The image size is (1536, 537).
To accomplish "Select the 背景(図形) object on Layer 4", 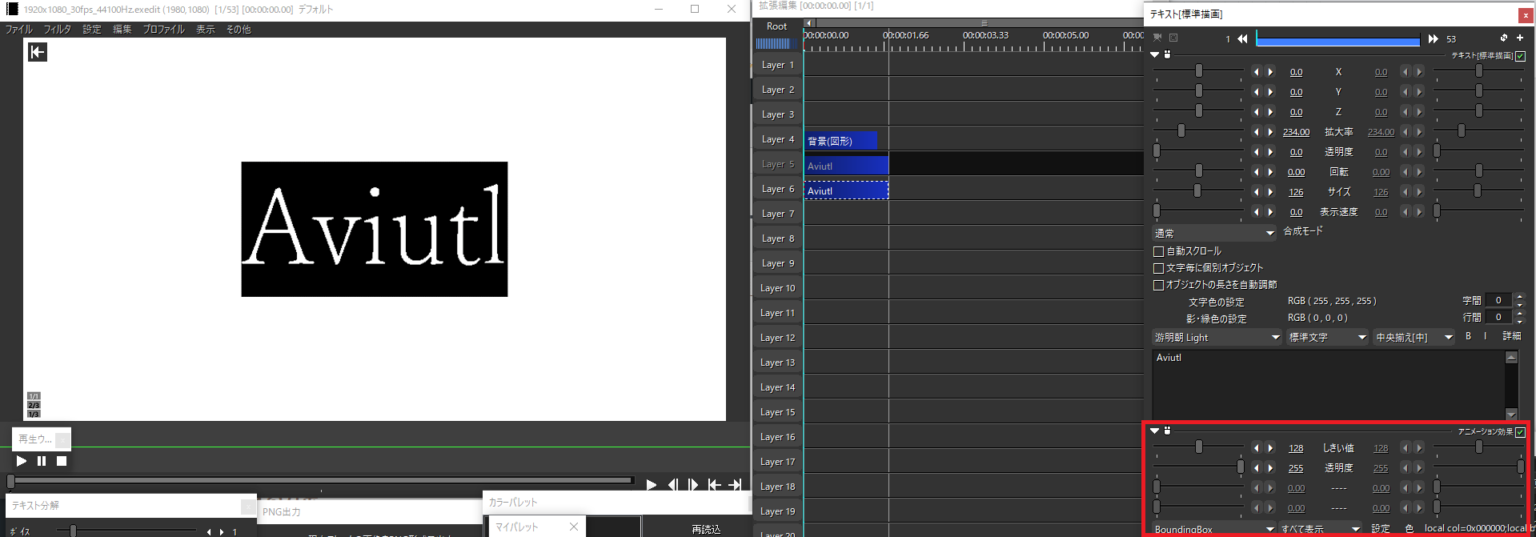I will pos(840,141).
